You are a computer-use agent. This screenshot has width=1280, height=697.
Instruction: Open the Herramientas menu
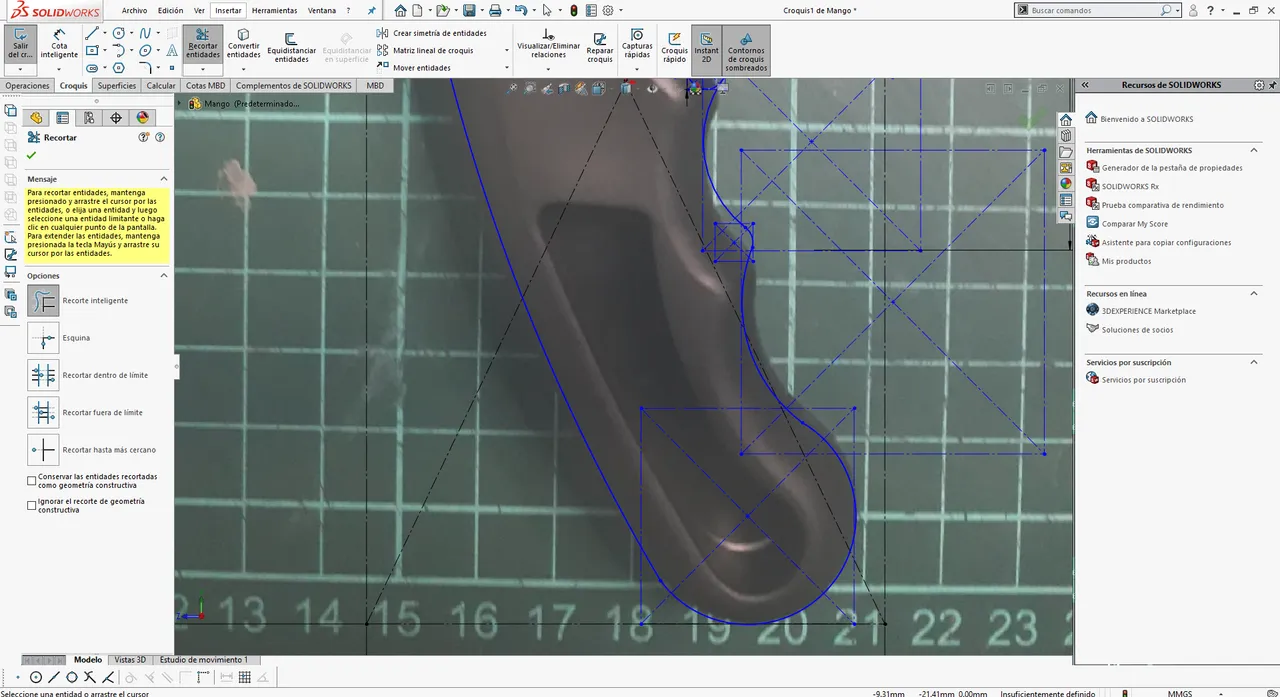(274, 10)
